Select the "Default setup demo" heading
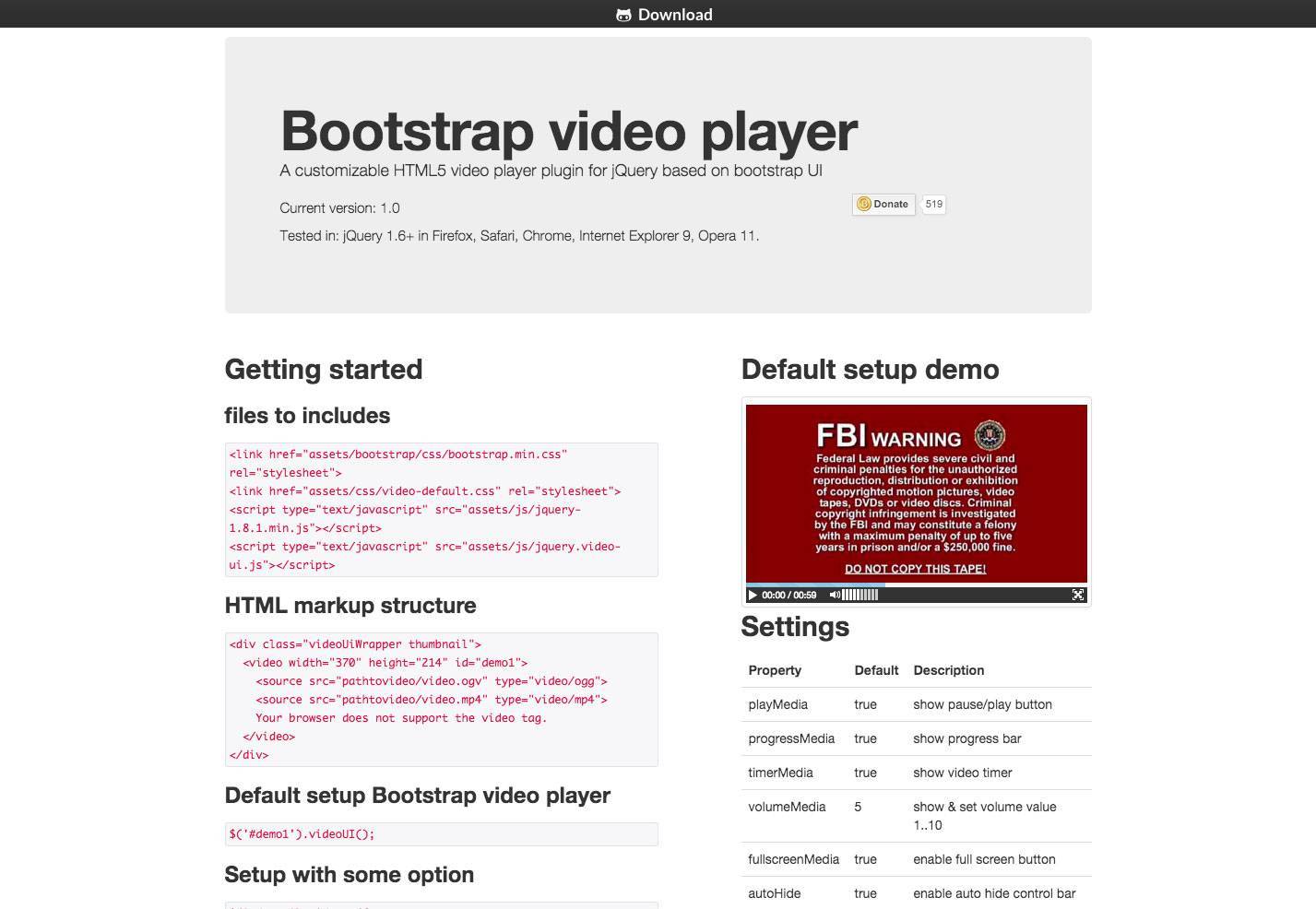Viewport: 1316px width, 909px height. [x=871, y=369]
